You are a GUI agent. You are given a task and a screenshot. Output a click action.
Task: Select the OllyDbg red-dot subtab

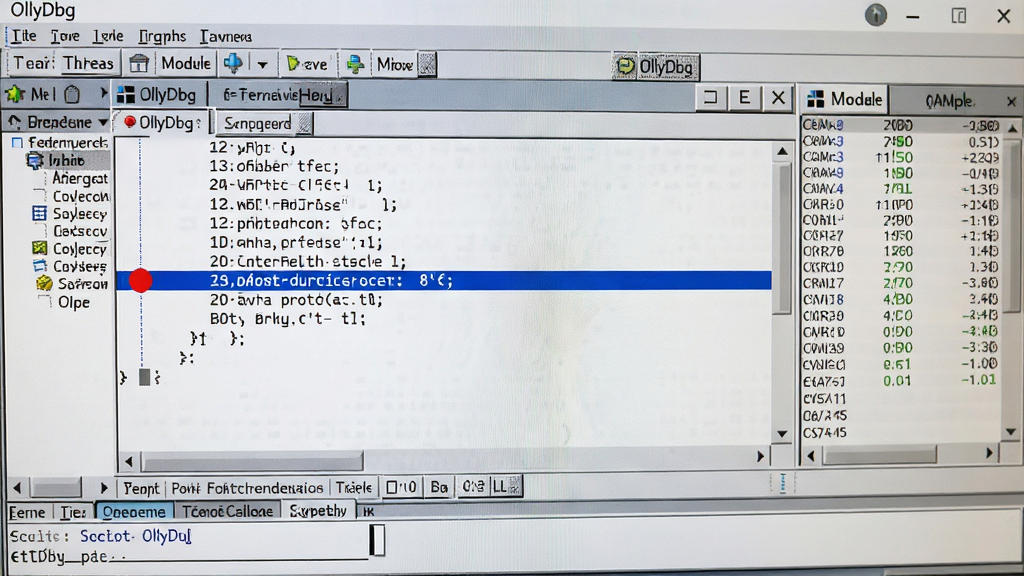coord(161,123)
